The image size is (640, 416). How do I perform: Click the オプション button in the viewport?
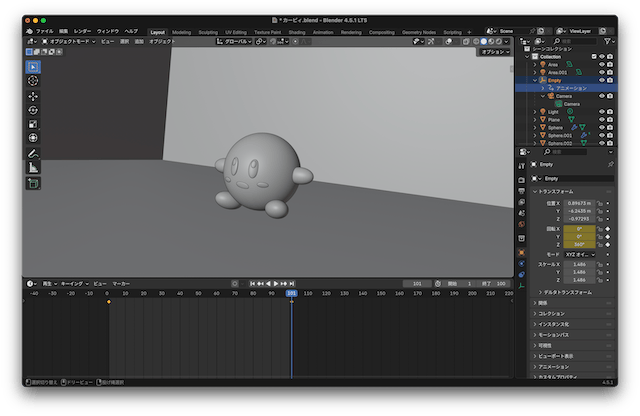[x=494, y=52]
